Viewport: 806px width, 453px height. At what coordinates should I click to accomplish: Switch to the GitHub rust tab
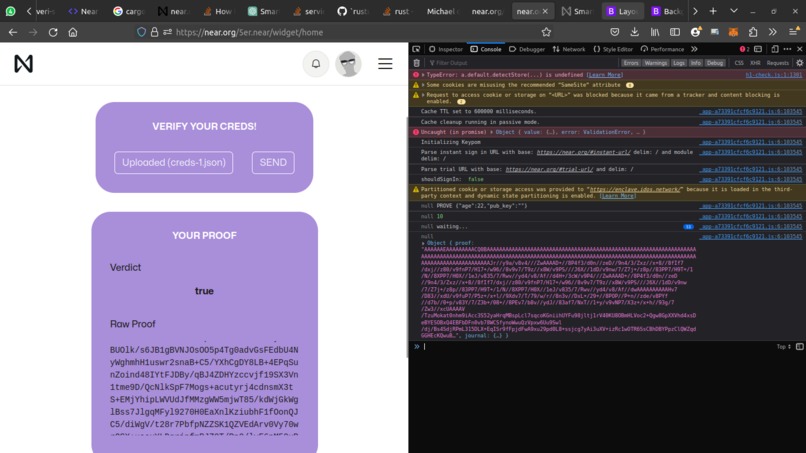coord(354,11)
